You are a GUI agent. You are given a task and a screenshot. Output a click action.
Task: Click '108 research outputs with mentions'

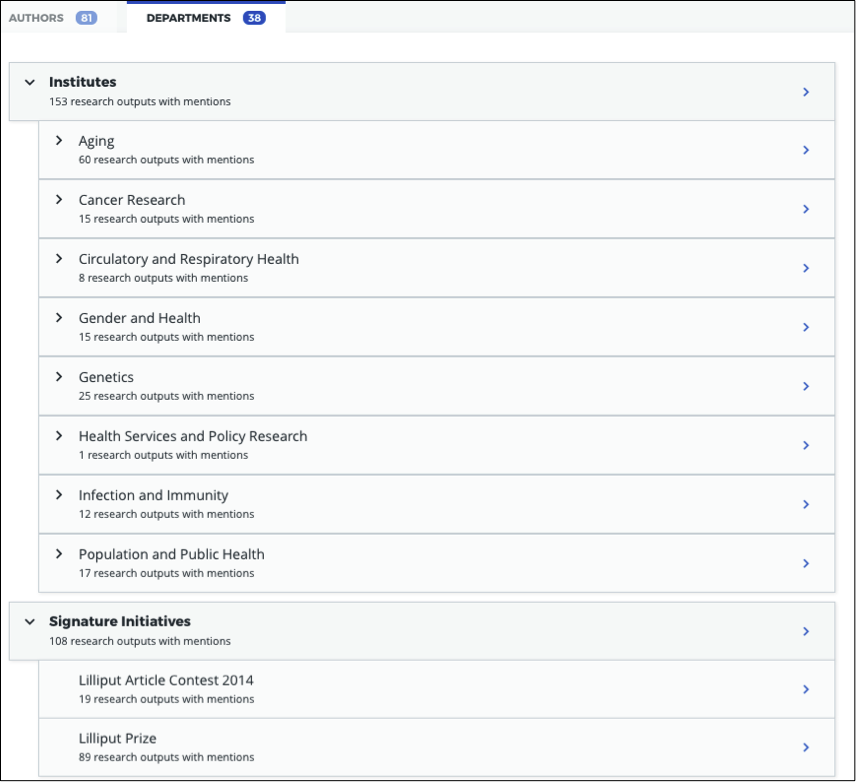pyautogui.click(x=140, y=641)
